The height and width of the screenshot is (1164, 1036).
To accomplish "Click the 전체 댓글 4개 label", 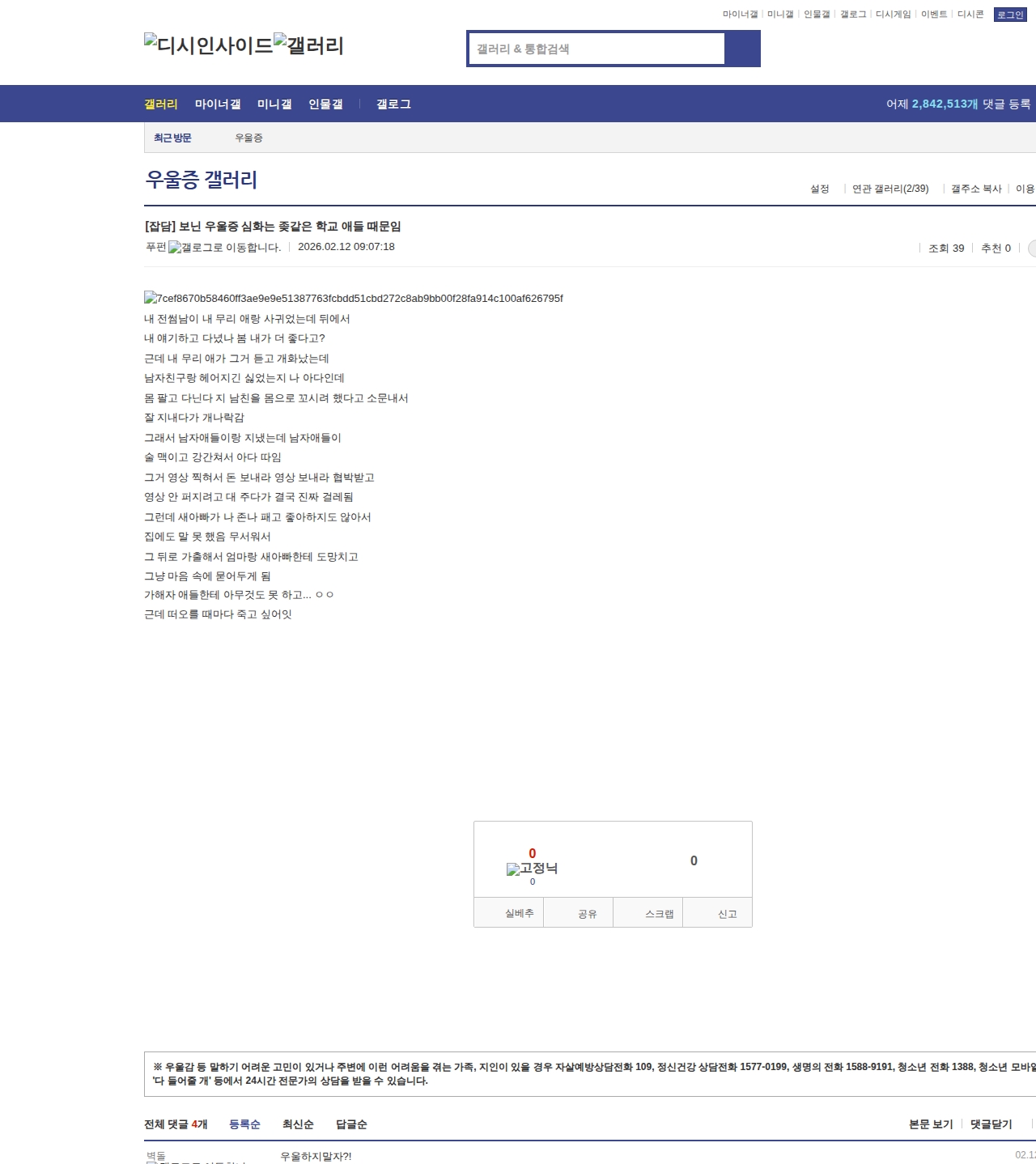I will (x=176, y=1124).
